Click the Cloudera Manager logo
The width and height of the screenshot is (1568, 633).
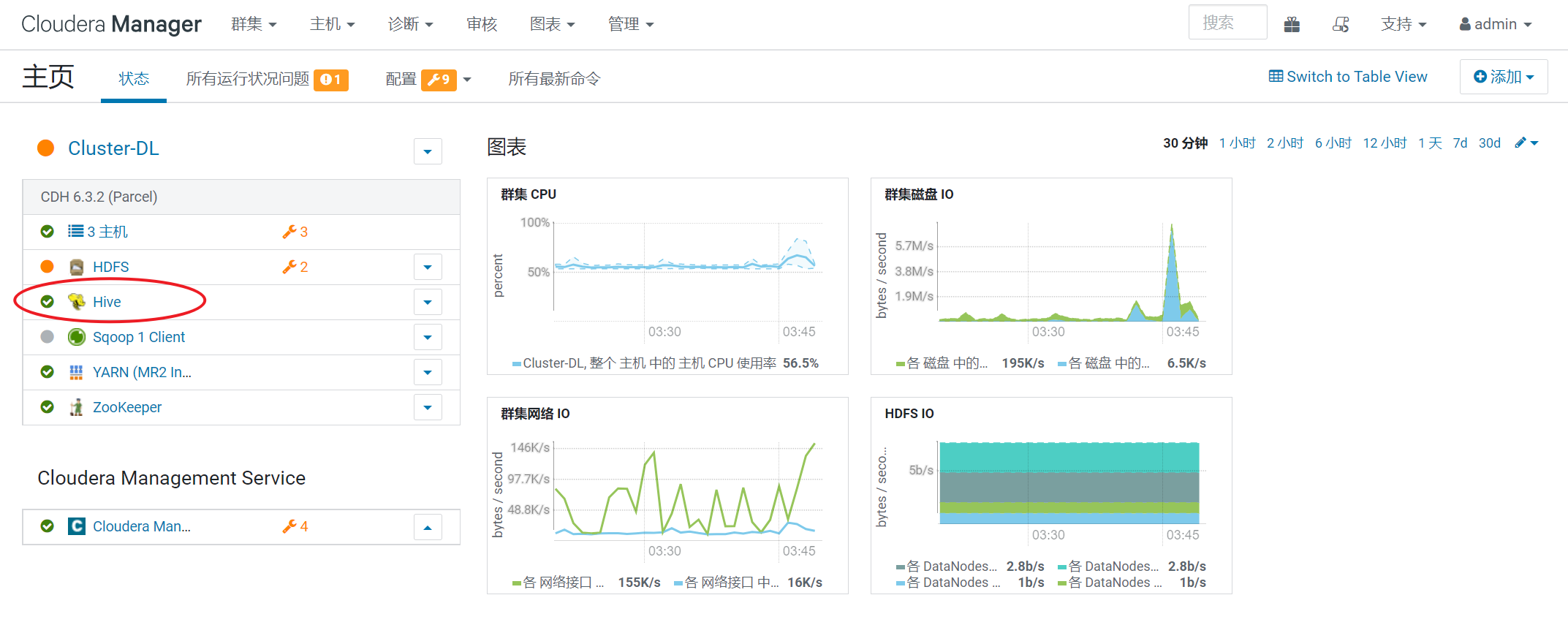coord(111,24)
